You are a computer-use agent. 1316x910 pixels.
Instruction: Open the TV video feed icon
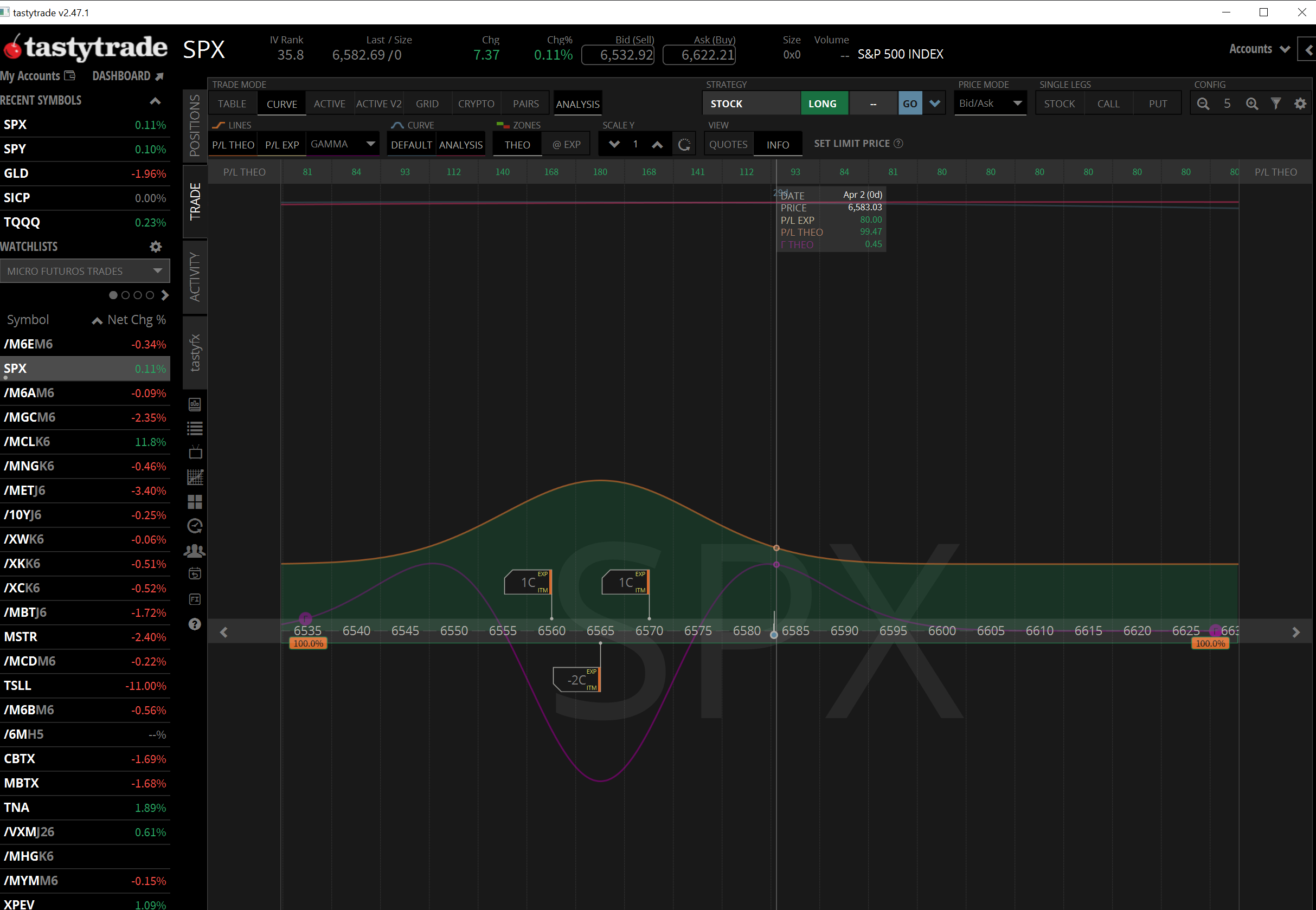pyautogui.click(x=195, y=453)
